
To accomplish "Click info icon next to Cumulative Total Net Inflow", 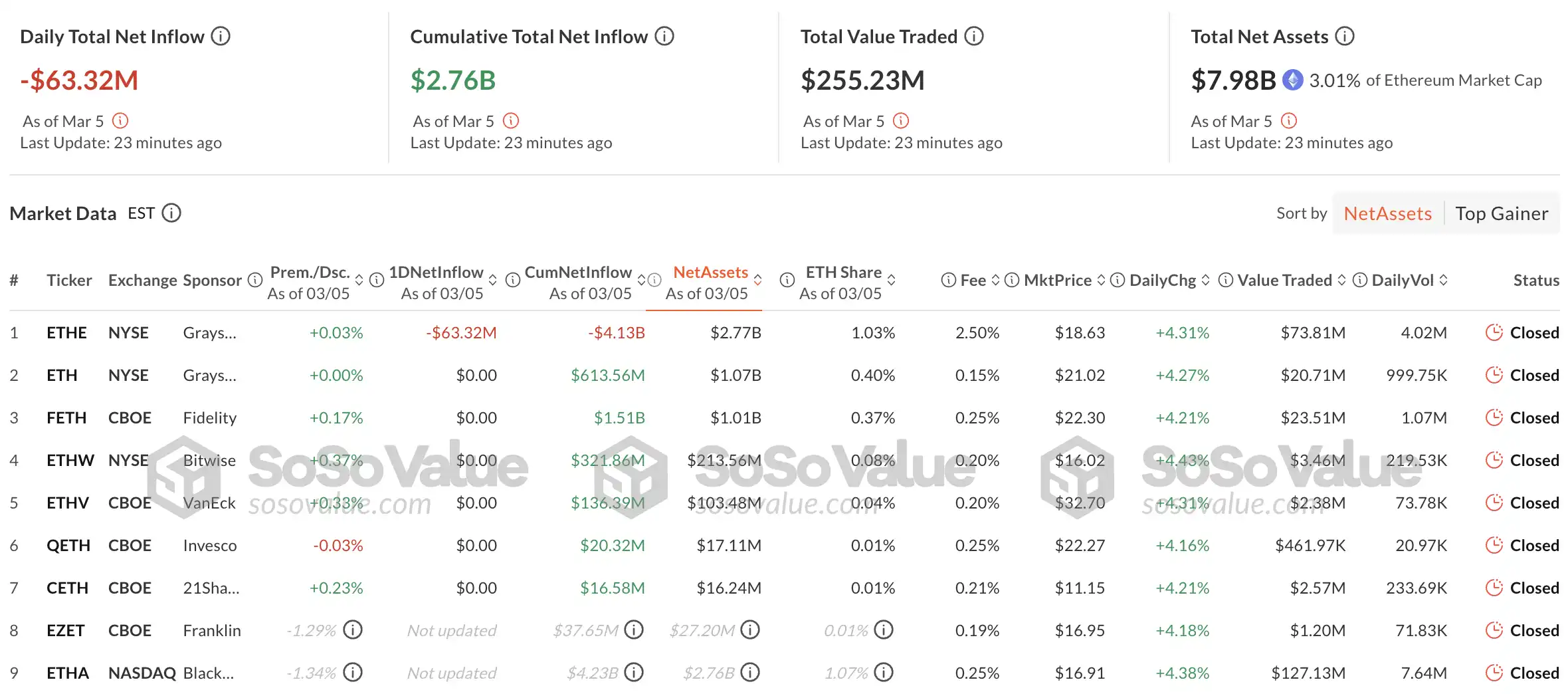I will click(664, 37).
